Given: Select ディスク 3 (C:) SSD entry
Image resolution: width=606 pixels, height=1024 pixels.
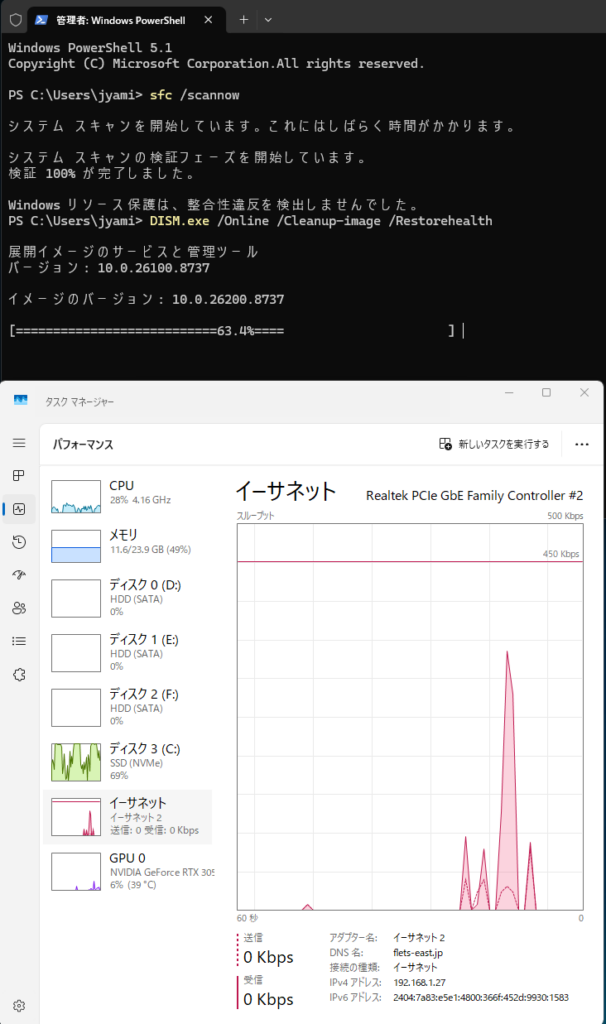Looking at the screenshot, I should pos(127,762).
